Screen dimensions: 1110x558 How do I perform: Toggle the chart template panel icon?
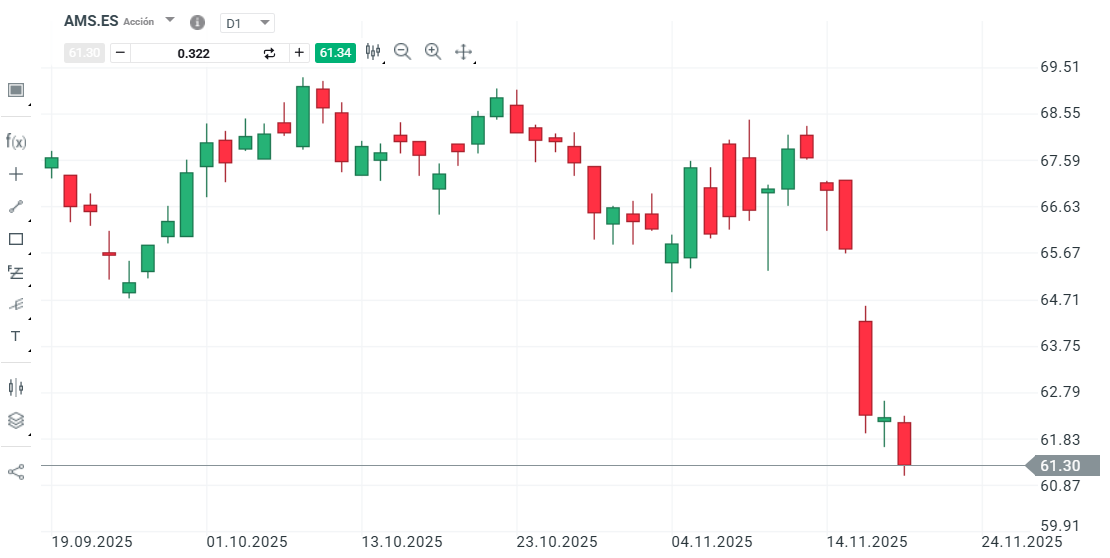point(15,90)
